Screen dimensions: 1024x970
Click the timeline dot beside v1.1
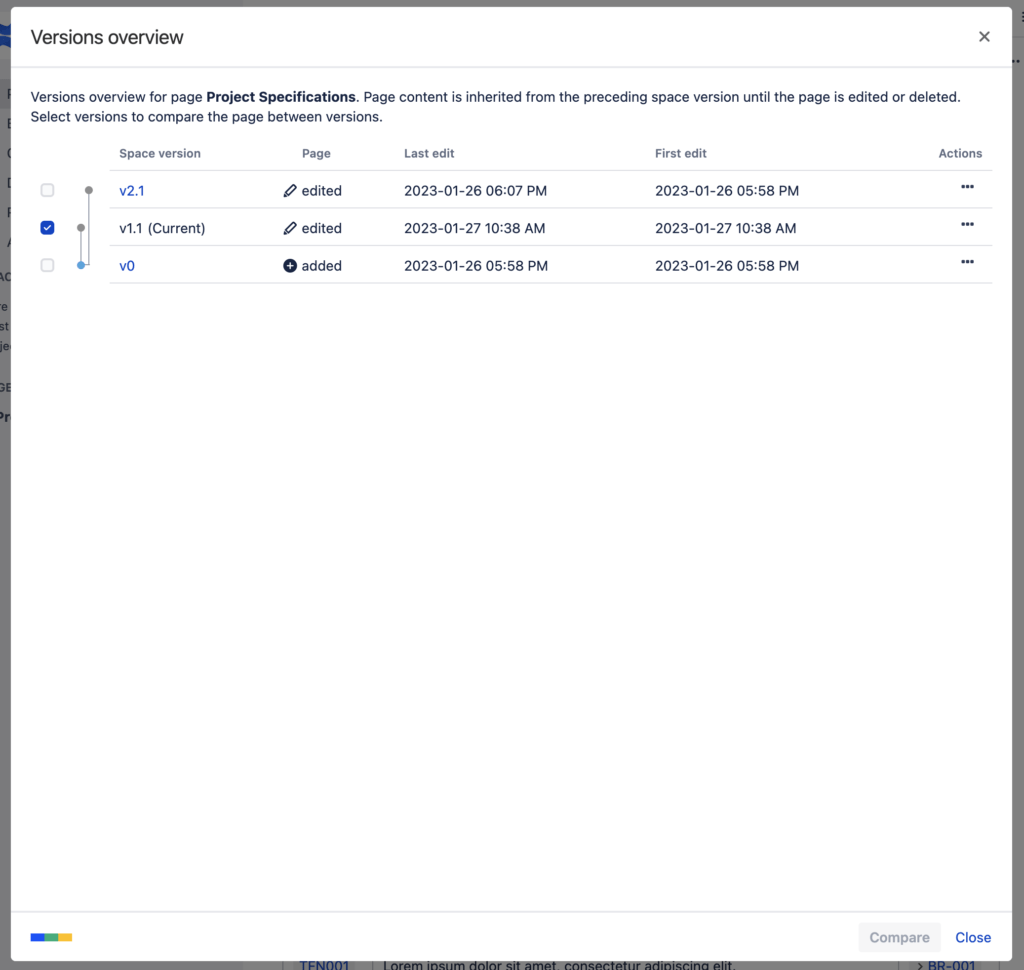pyautogui.click(x=81, y=228)
